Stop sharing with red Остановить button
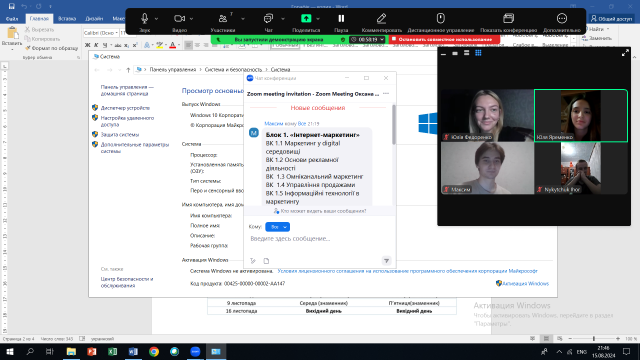The width and height of the screenshot is (640, 360). (x=444, y=40)
